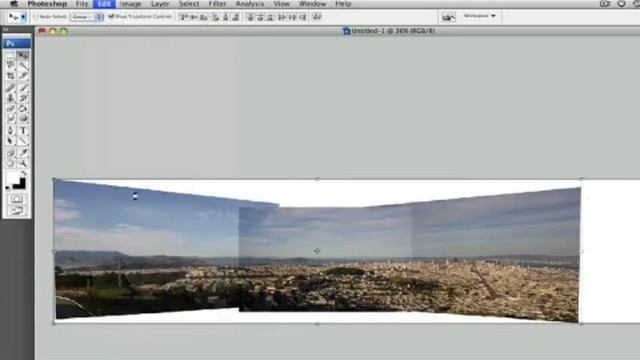Select the Type tool

[x=23, y=131]
